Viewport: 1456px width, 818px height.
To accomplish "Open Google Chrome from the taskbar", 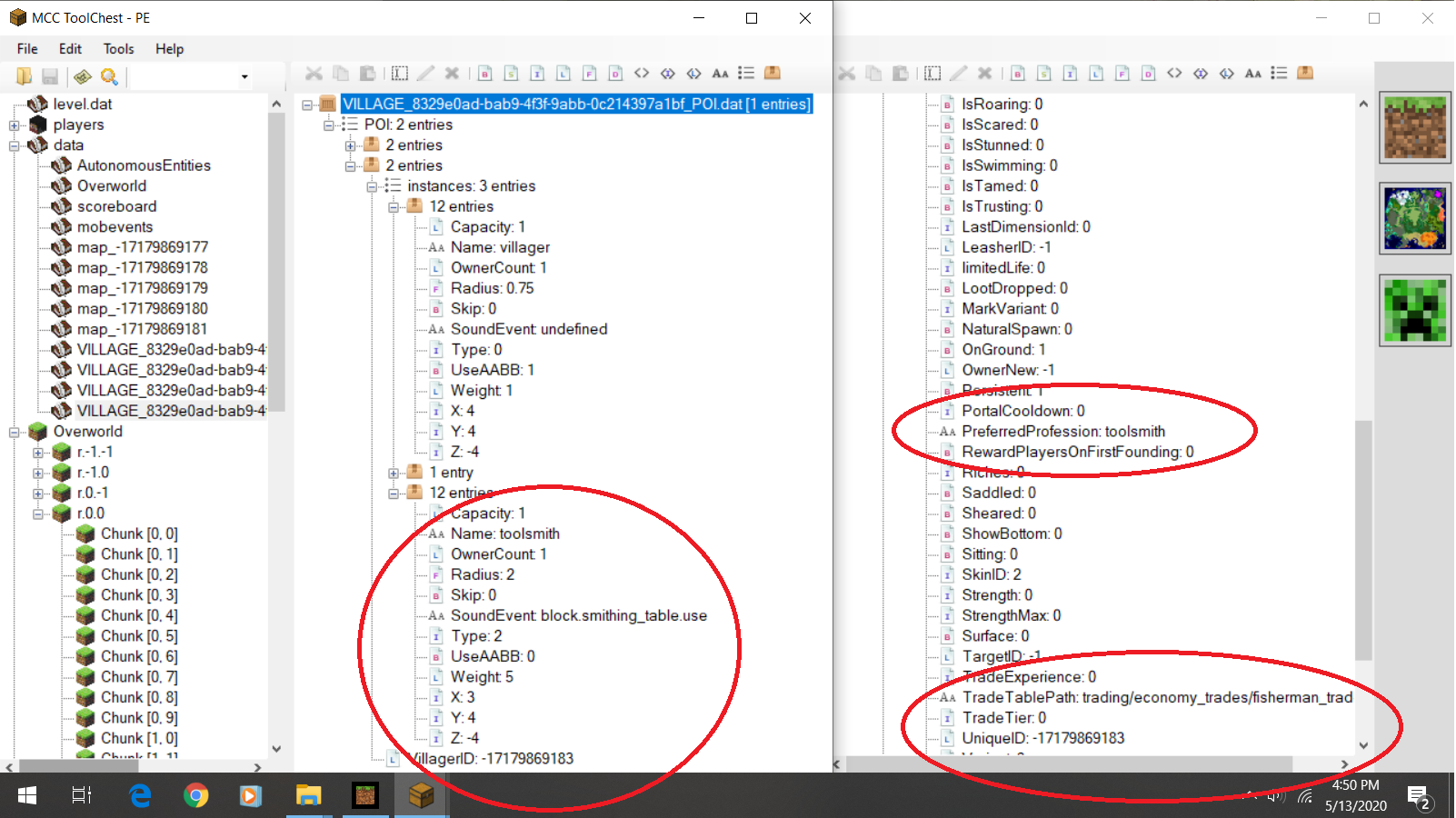I will pyautogui.click(x=195, y=796).
